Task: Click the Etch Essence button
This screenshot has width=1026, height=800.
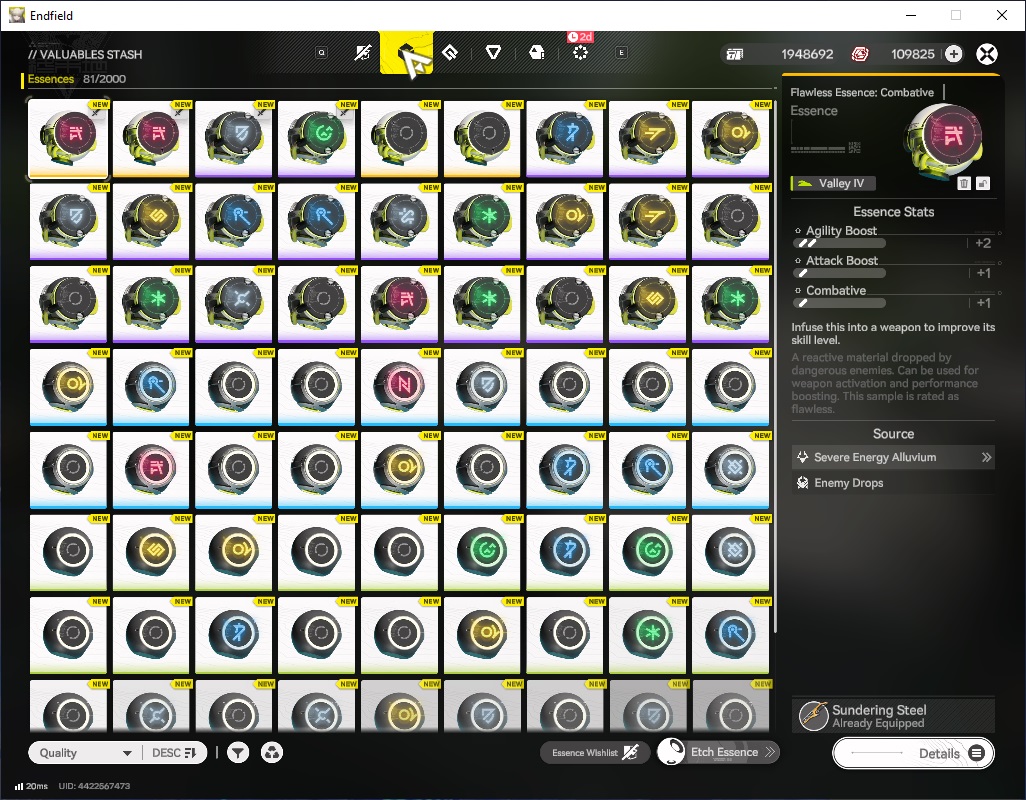Action: point(718,752)
